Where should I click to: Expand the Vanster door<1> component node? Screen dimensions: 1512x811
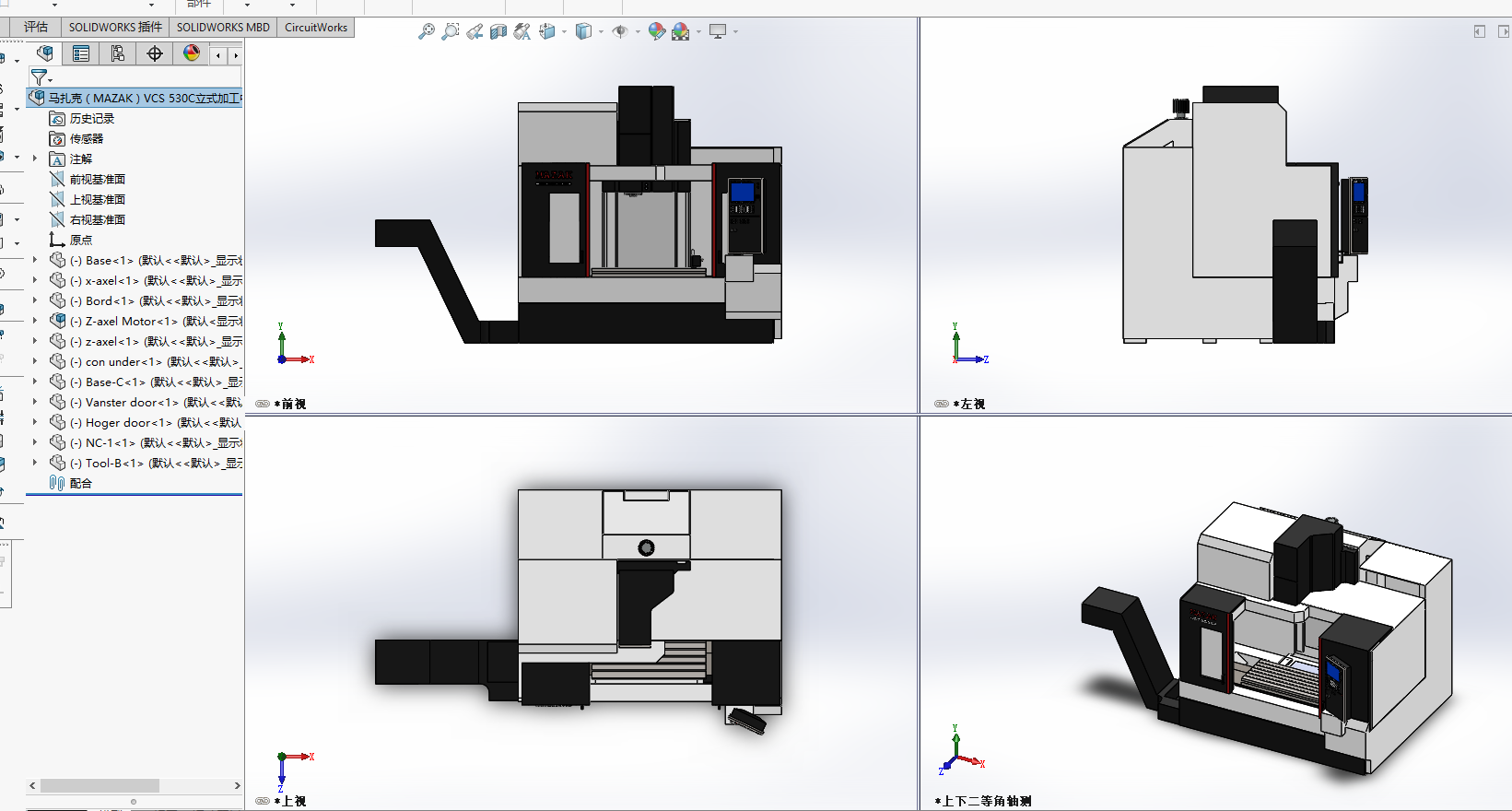coord(35,402)
